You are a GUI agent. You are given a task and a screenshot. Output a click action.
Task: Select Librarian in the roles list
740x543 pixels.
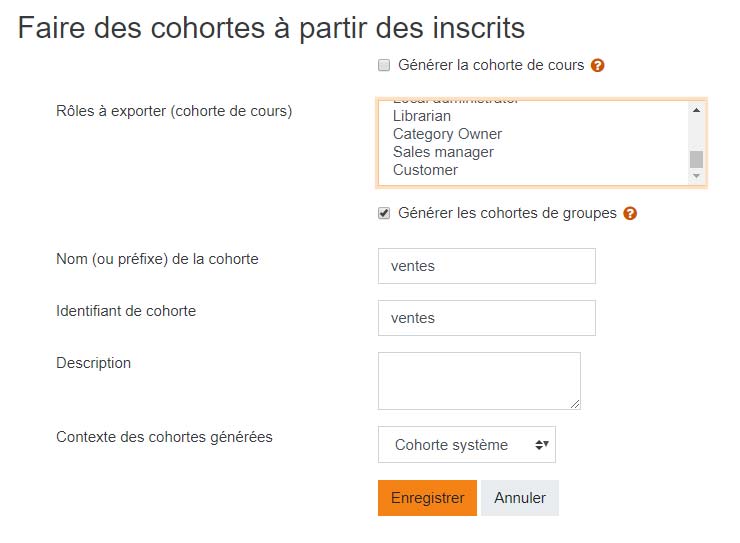(x=422, y=116)
